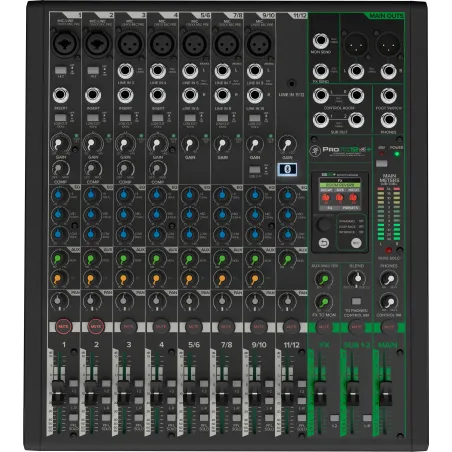Click the Foot Switch jack

click(389, 95)
